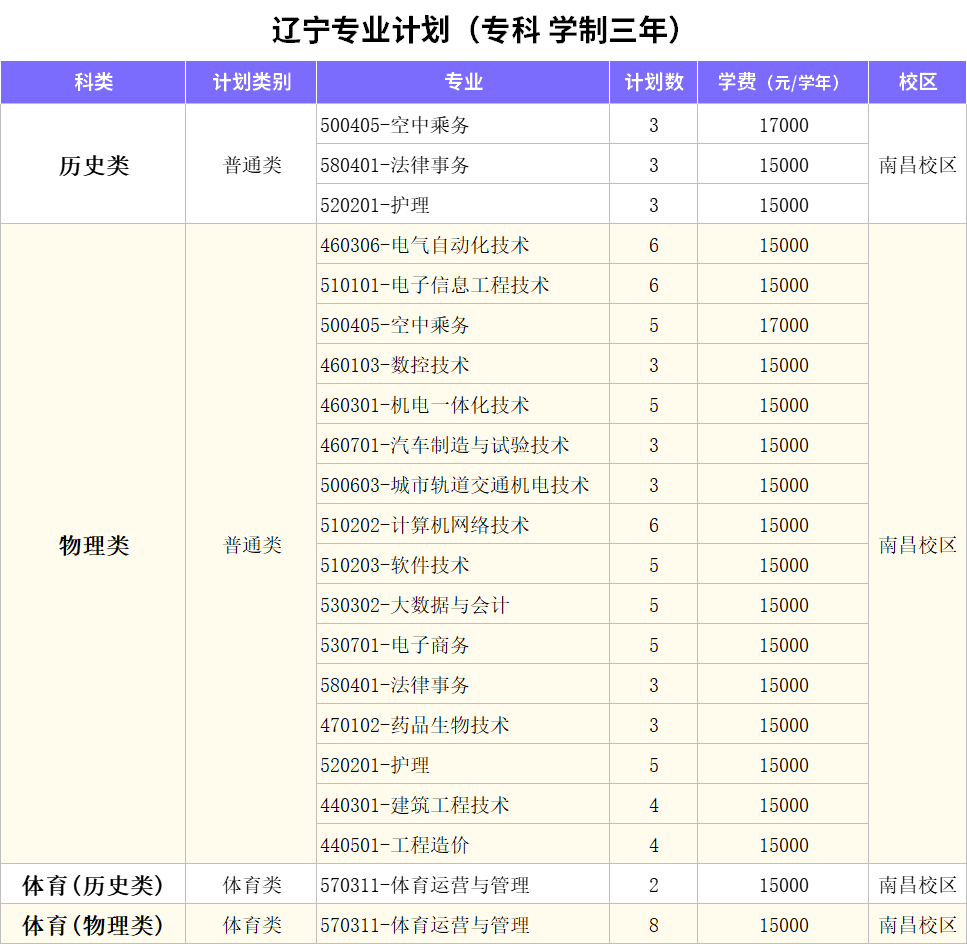Click the 440501-工程造价 major
The width and height of the screenshot is (967, 944).
[395, 845]
